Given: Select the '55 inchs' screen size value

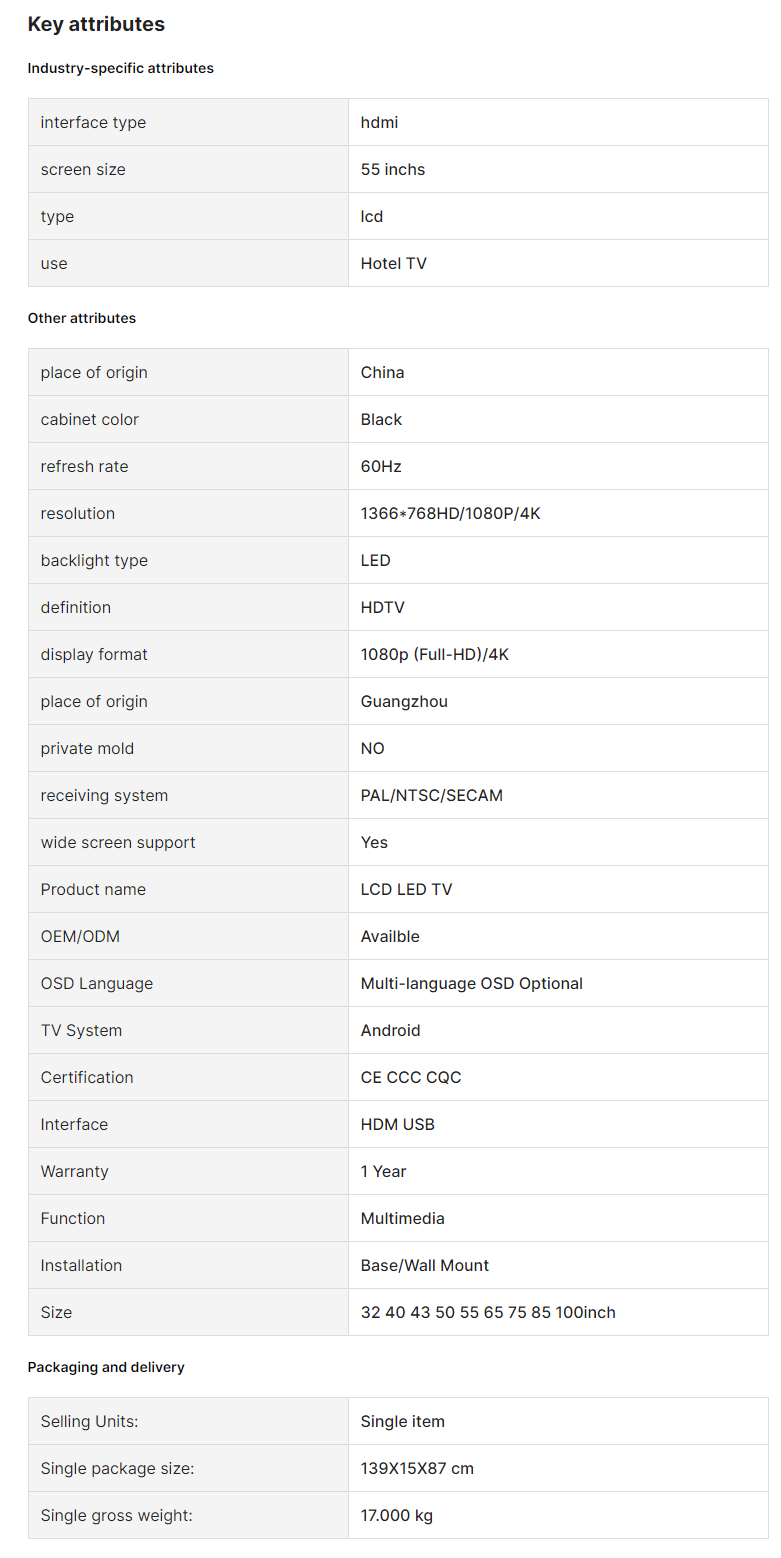Looking at the screenshot, I should [393, 169].
